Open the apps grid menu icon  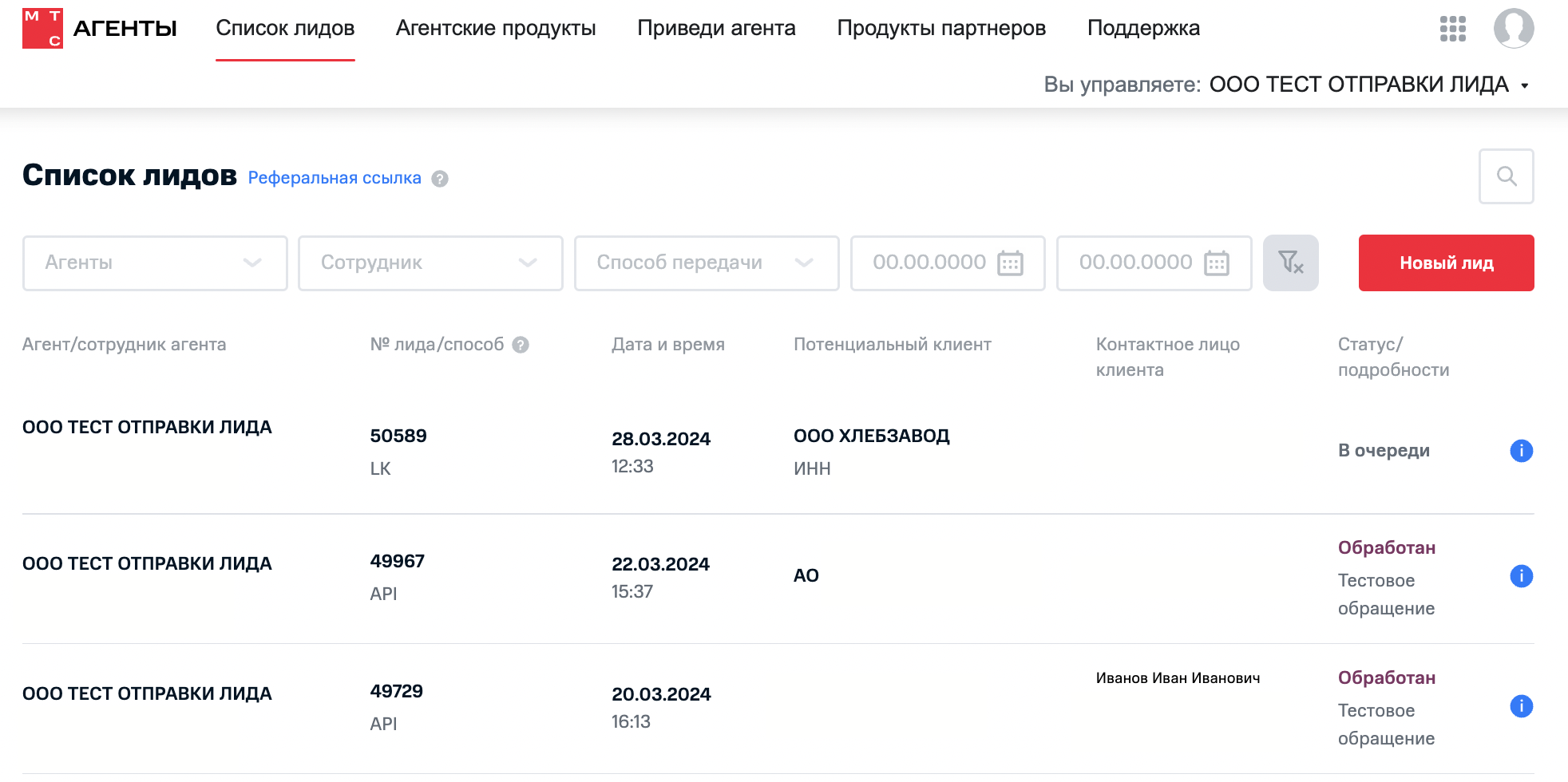[x=1453, y=29]
